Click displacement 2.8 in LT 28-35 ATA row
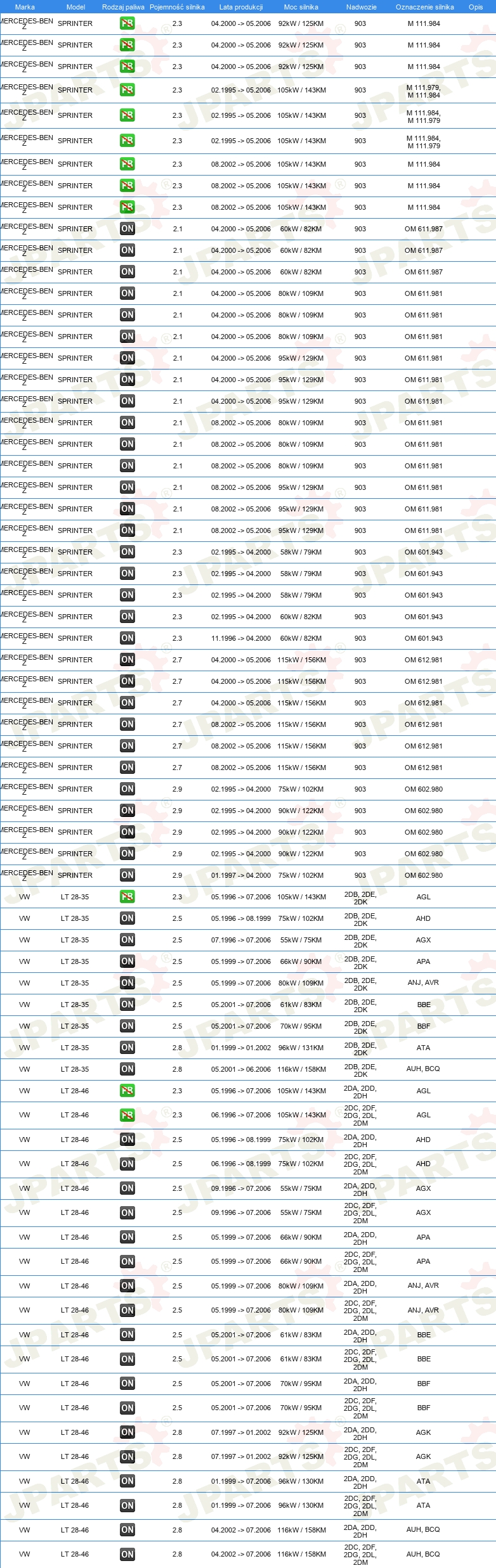This screenshot has width=496, height=1568. [177, 1048]
